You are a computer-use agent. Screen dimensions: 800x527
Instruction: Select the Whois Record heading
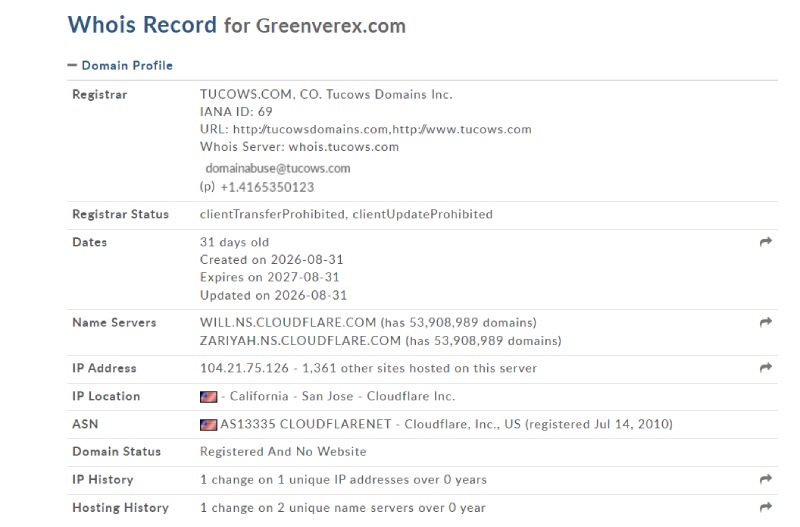click(x=142, y=24)
